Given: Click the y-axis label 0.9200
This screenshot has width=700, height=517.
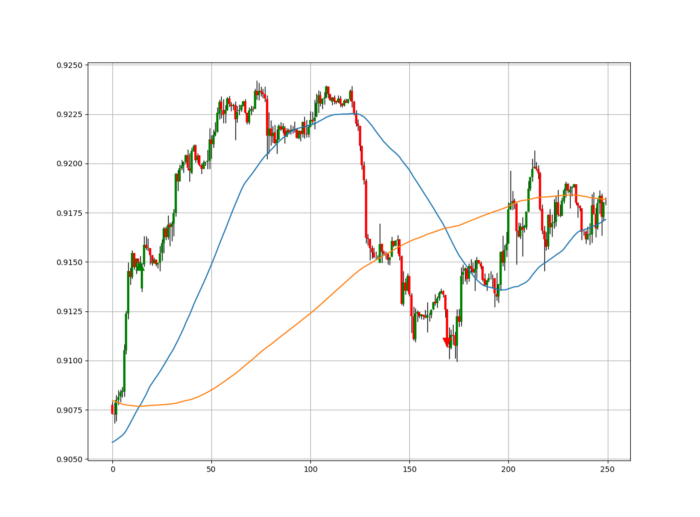Looking at the screenshot, I should tap(69, 164).
